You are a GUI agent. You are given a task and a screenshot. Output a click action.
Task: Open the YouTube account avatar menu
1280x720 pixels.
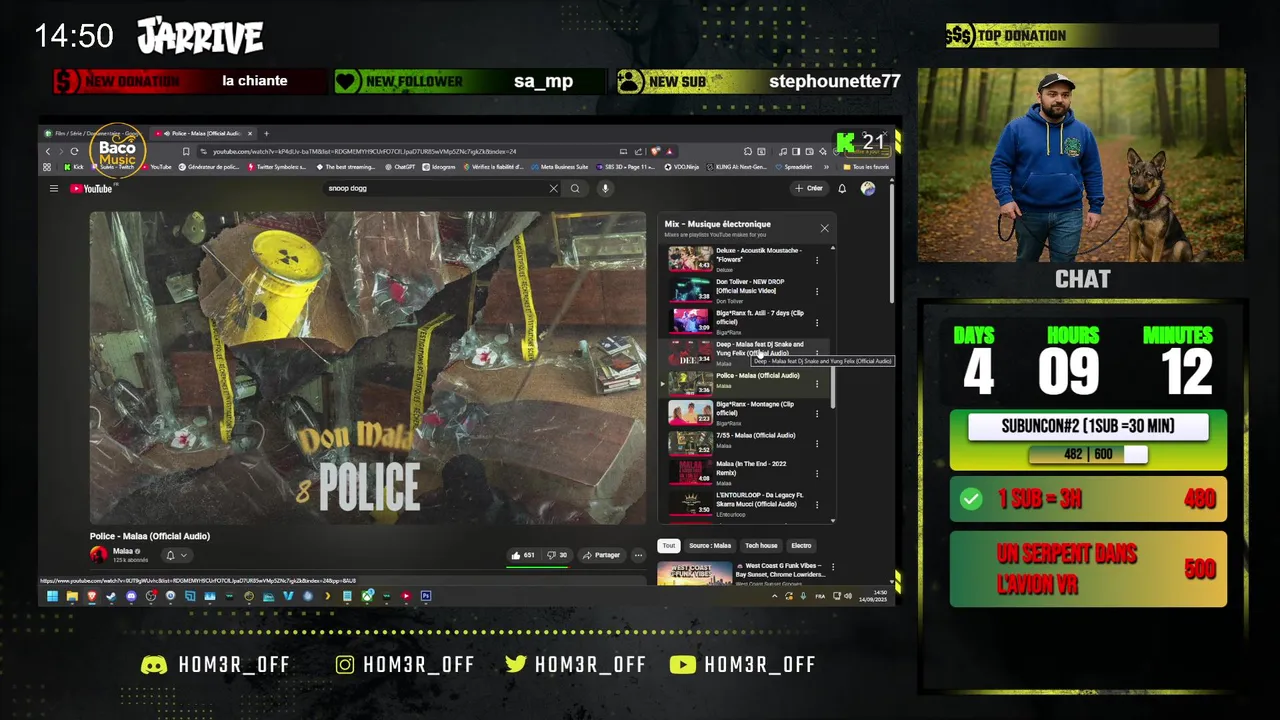[x=868, y=188]
